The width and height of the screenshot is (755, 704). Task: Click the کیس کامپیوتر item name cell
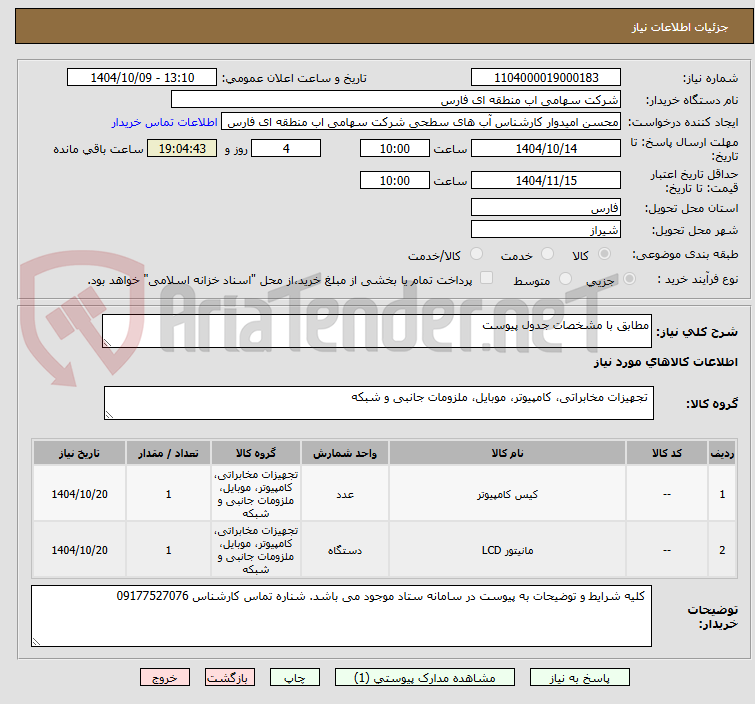(507, 494)
